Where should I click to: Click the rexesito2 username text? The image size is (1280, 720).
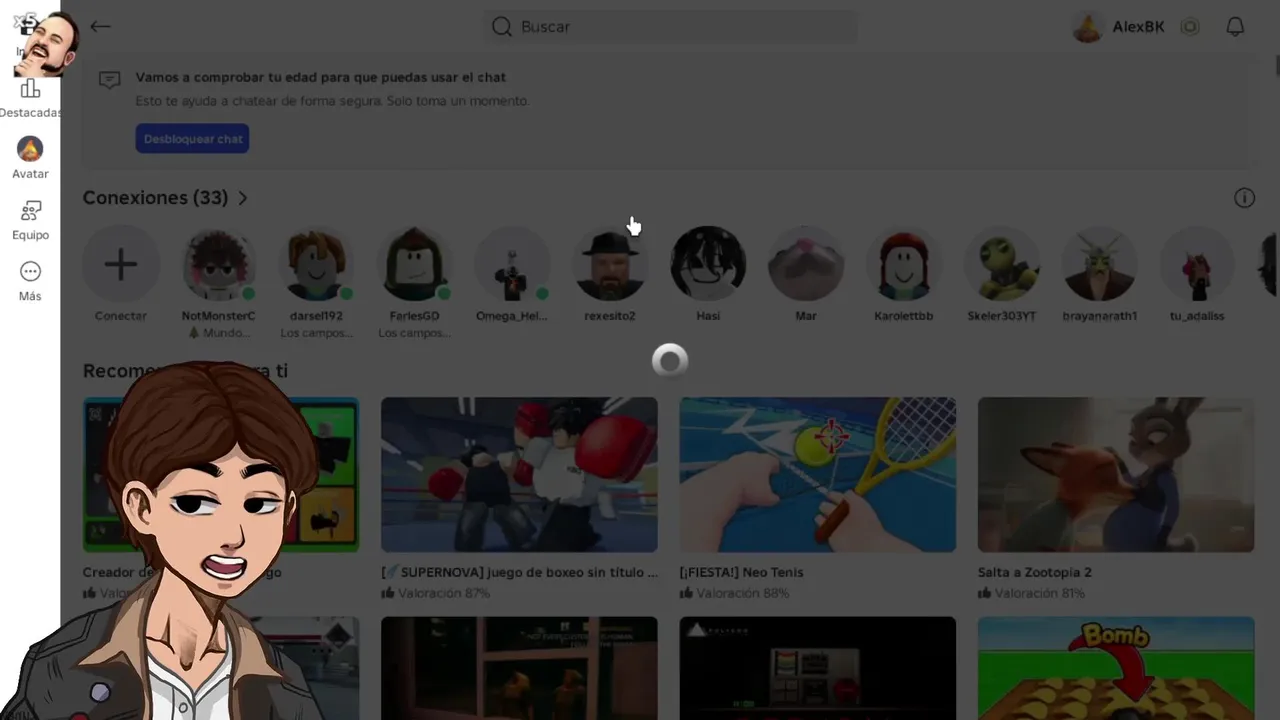(610, 316)
